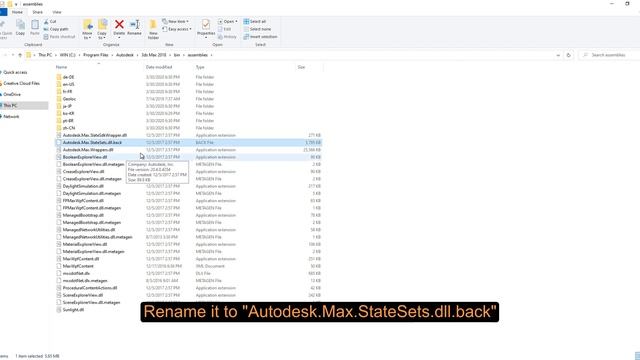Click Invert selection in the ribbon
This screenshot has width=640, height=360.
point(260,37)
